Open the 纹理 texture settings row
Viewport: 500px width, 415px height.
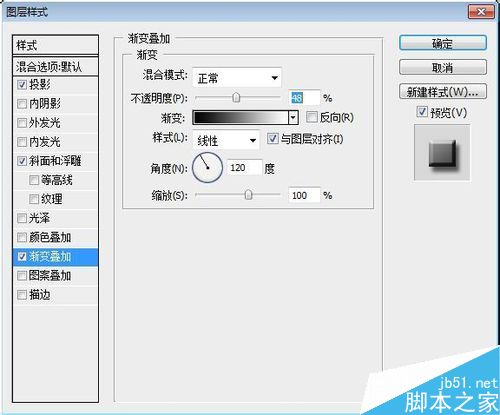tap(55, 199)
